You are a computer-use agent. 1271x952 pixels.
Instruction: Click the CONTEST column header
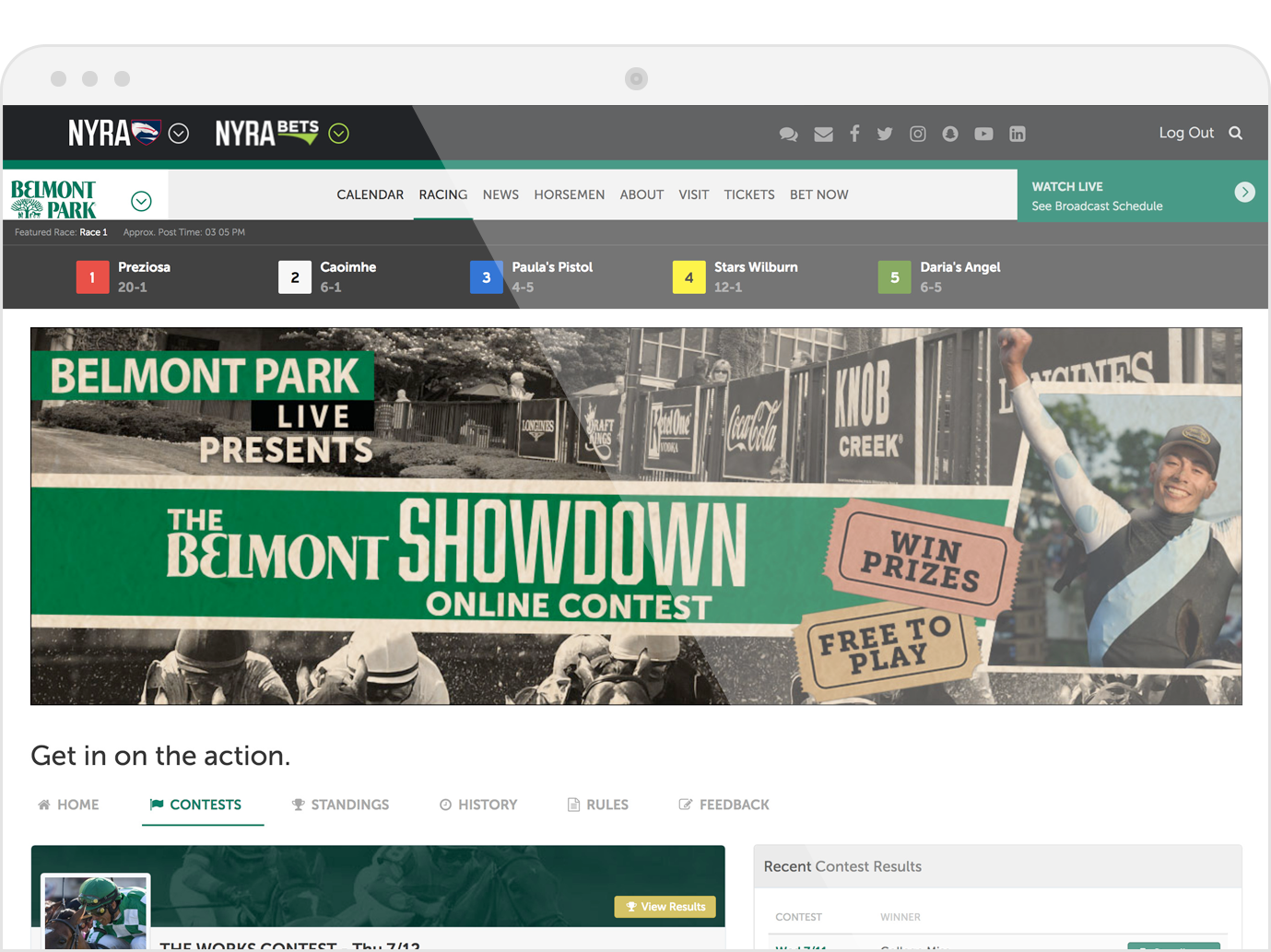(798, 917)
